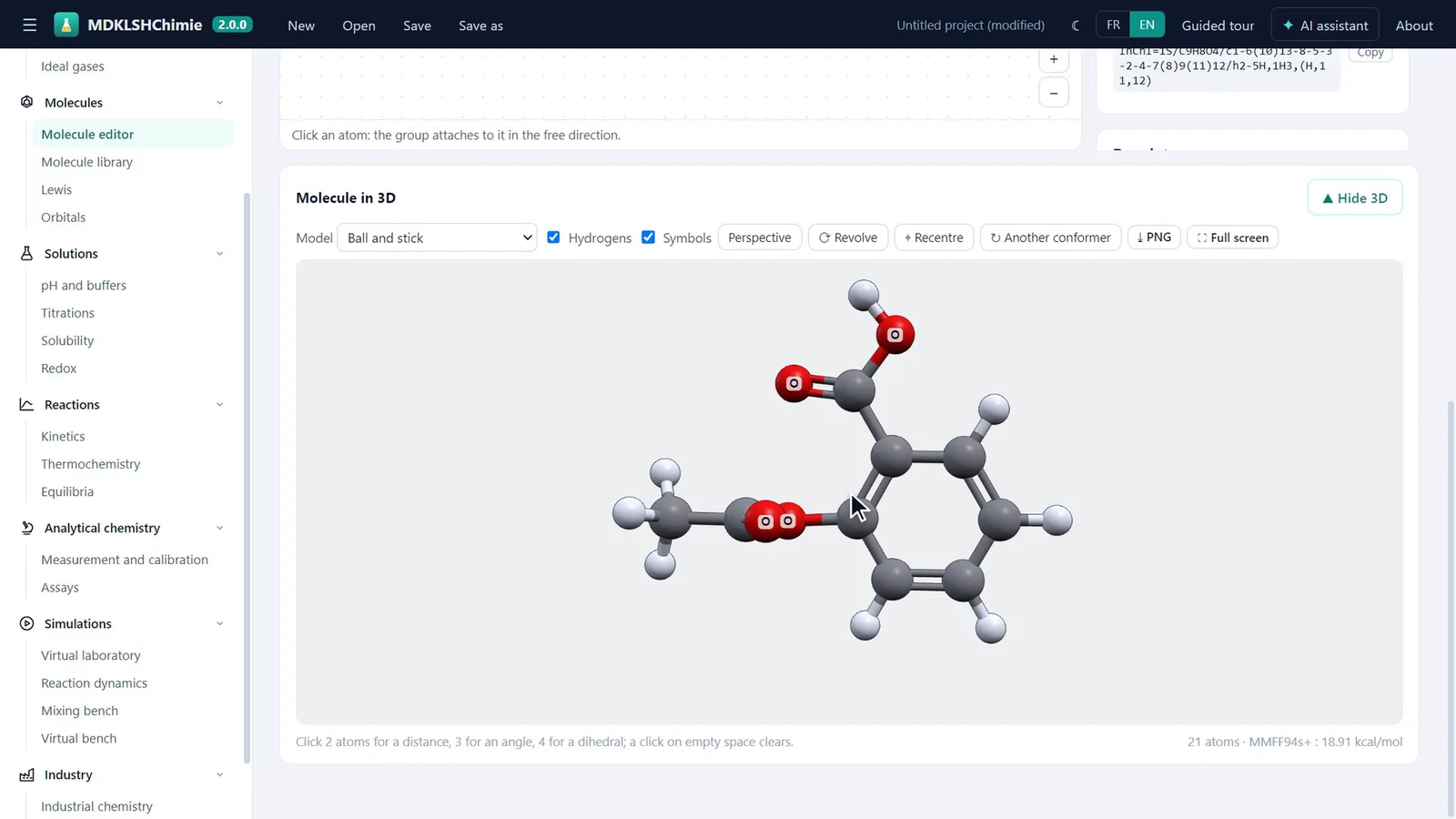Collapse the Molecules section chevron
Image resolution: width=1456 pixels, height=819 pixels.
219,103
